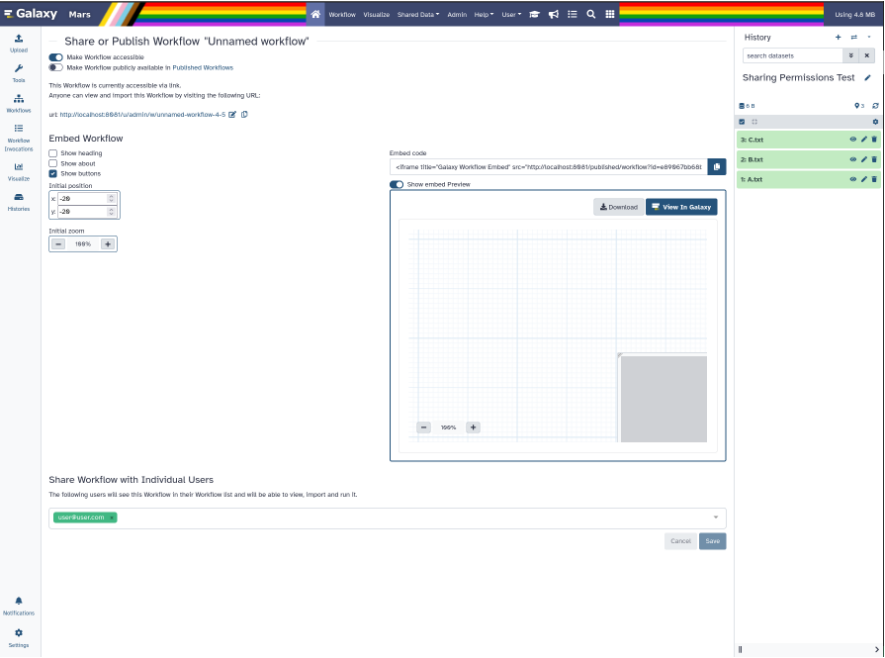Delete the C.txt dataset
The image size is (885, 658).
(x=873, y=139)
